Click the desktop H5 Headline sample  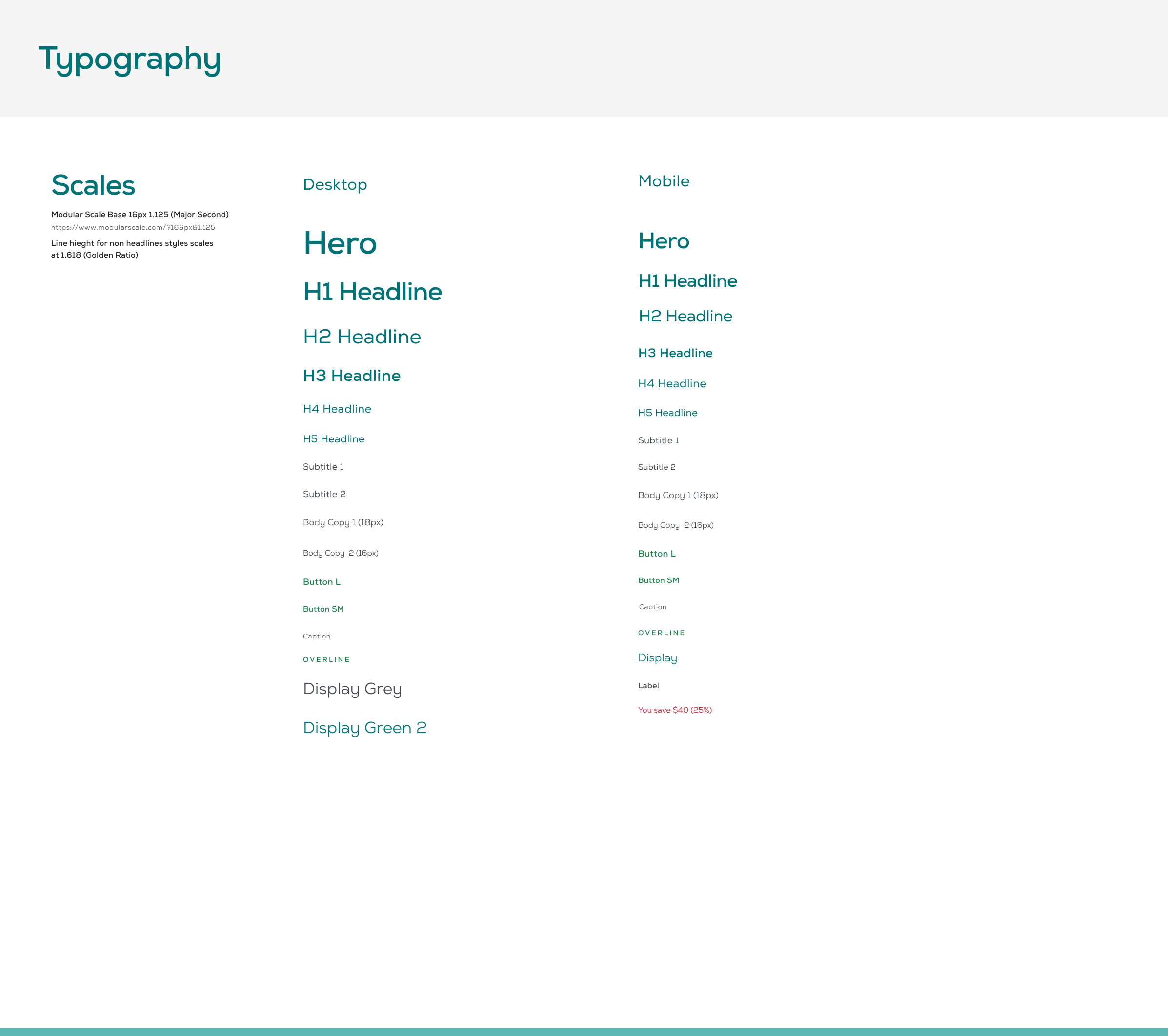tap(334, 439)
